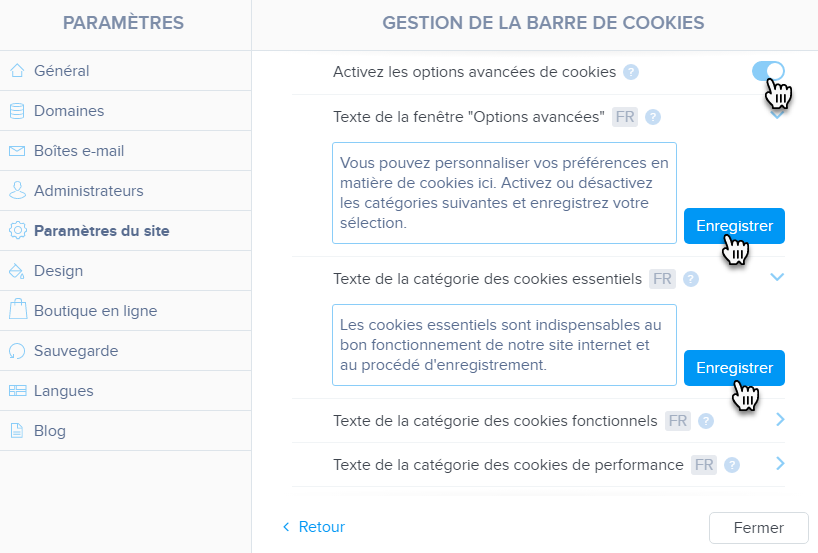The image size is (818, 553).
Task: Click the Domaines database icon
Action: click(16, 111)
